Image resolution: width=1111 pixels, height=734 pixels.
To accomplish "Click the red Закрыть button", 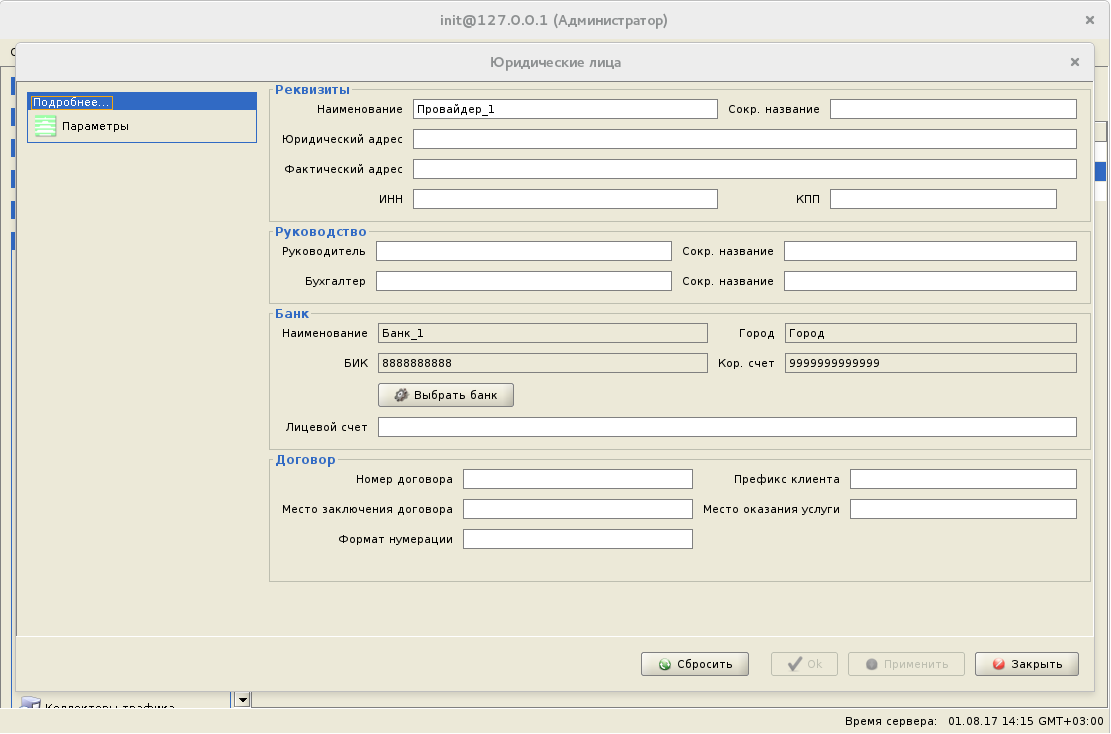I will click(x=1026, y=664).
